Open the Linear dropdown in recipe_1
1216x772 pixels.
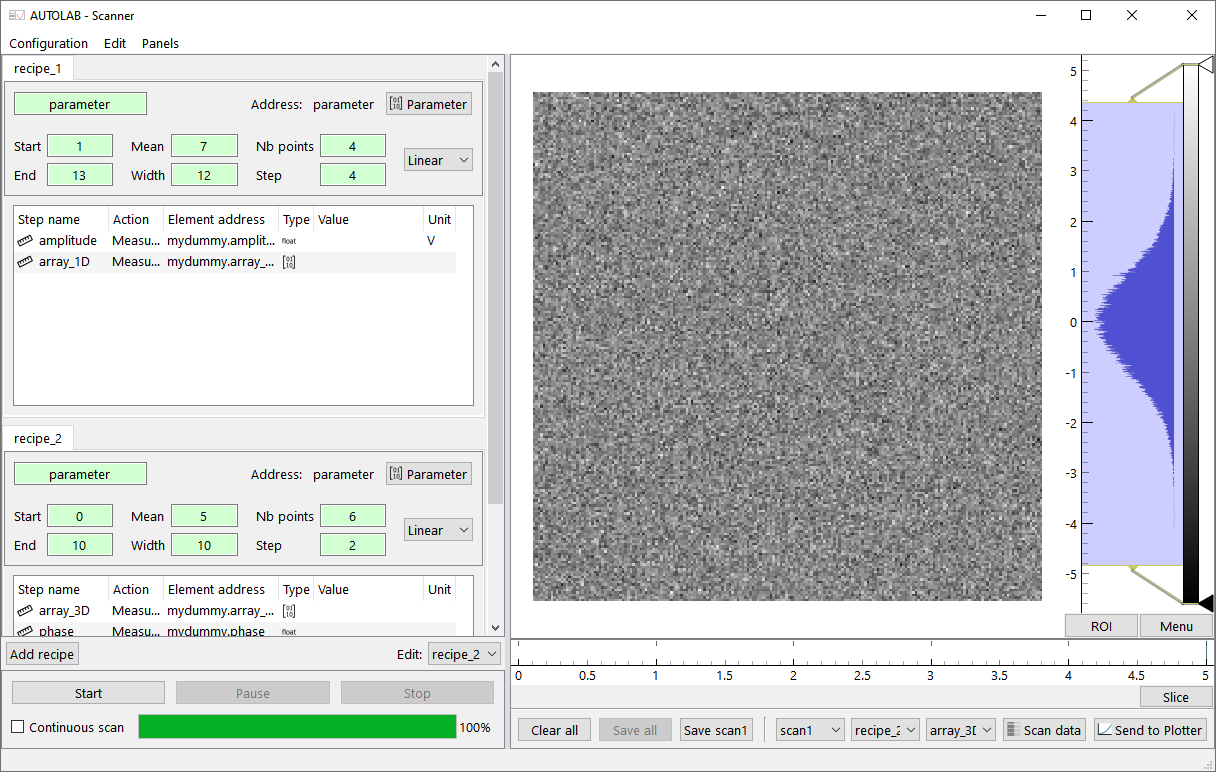(438, 160)
